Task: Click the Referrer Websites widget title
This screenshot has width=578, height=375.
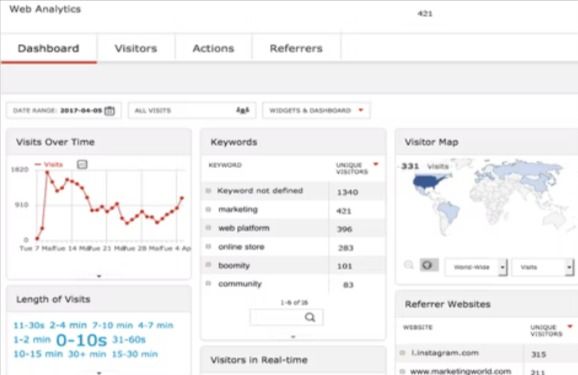Action: 448,304
